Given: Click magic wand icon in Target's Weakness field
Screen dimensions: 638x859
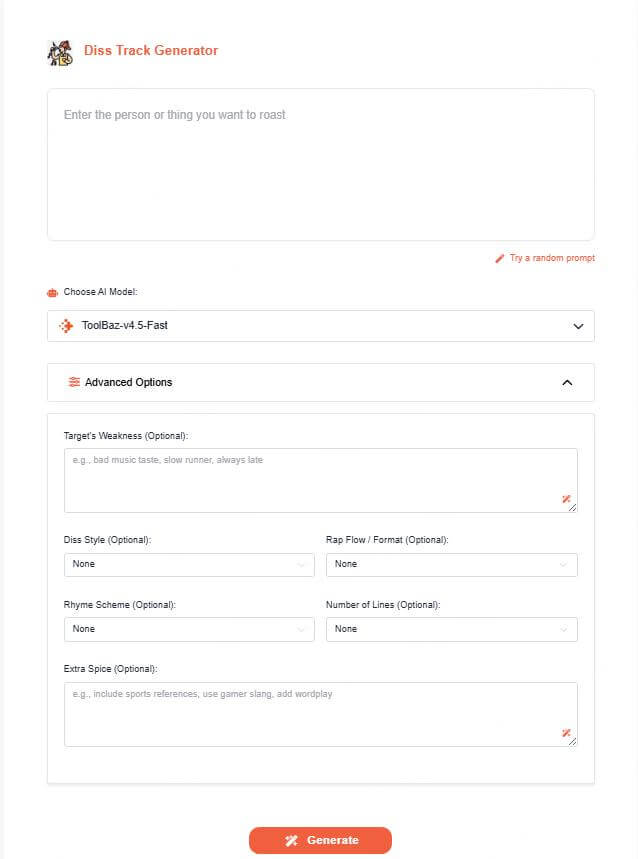Looking at the screenshot, I should 566,499.
